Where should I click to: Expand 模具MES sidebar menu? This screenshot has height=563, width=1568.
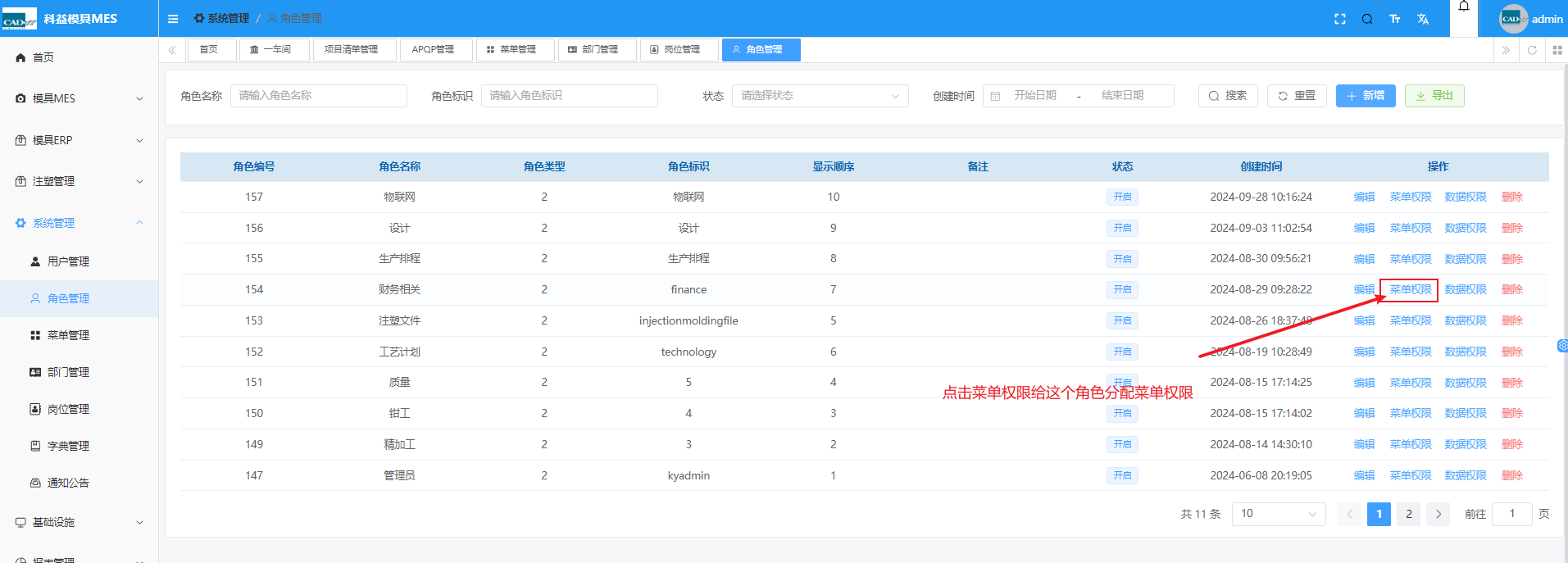click(x=80, y=98)
